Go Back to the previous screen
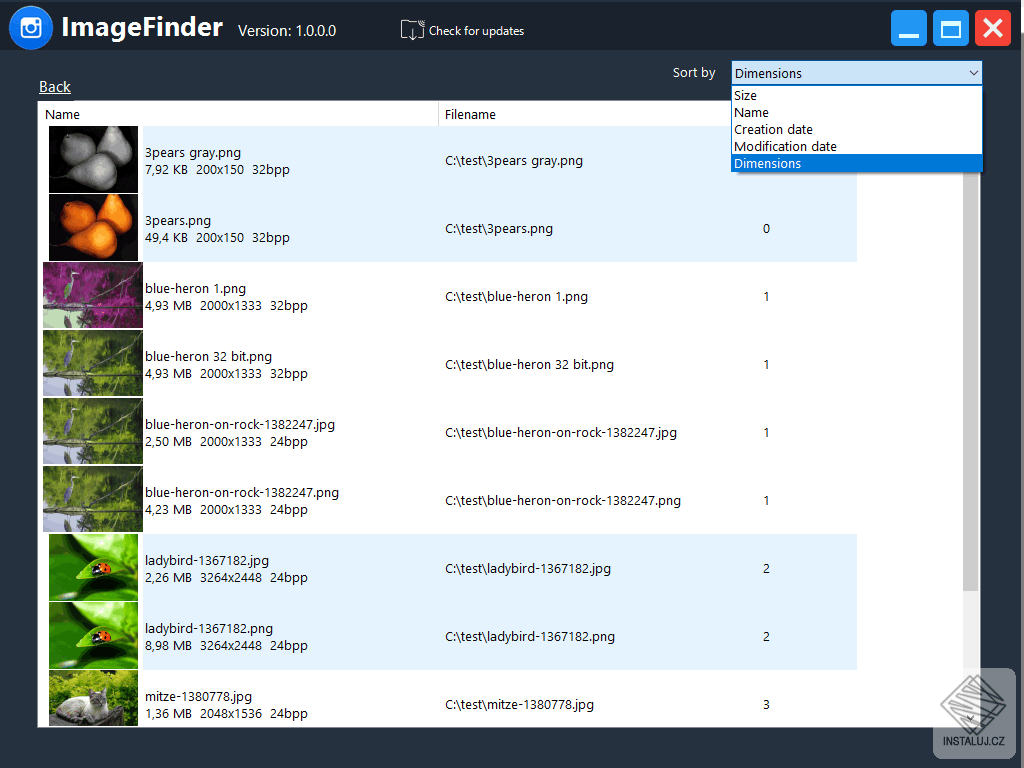 point(55,87)
